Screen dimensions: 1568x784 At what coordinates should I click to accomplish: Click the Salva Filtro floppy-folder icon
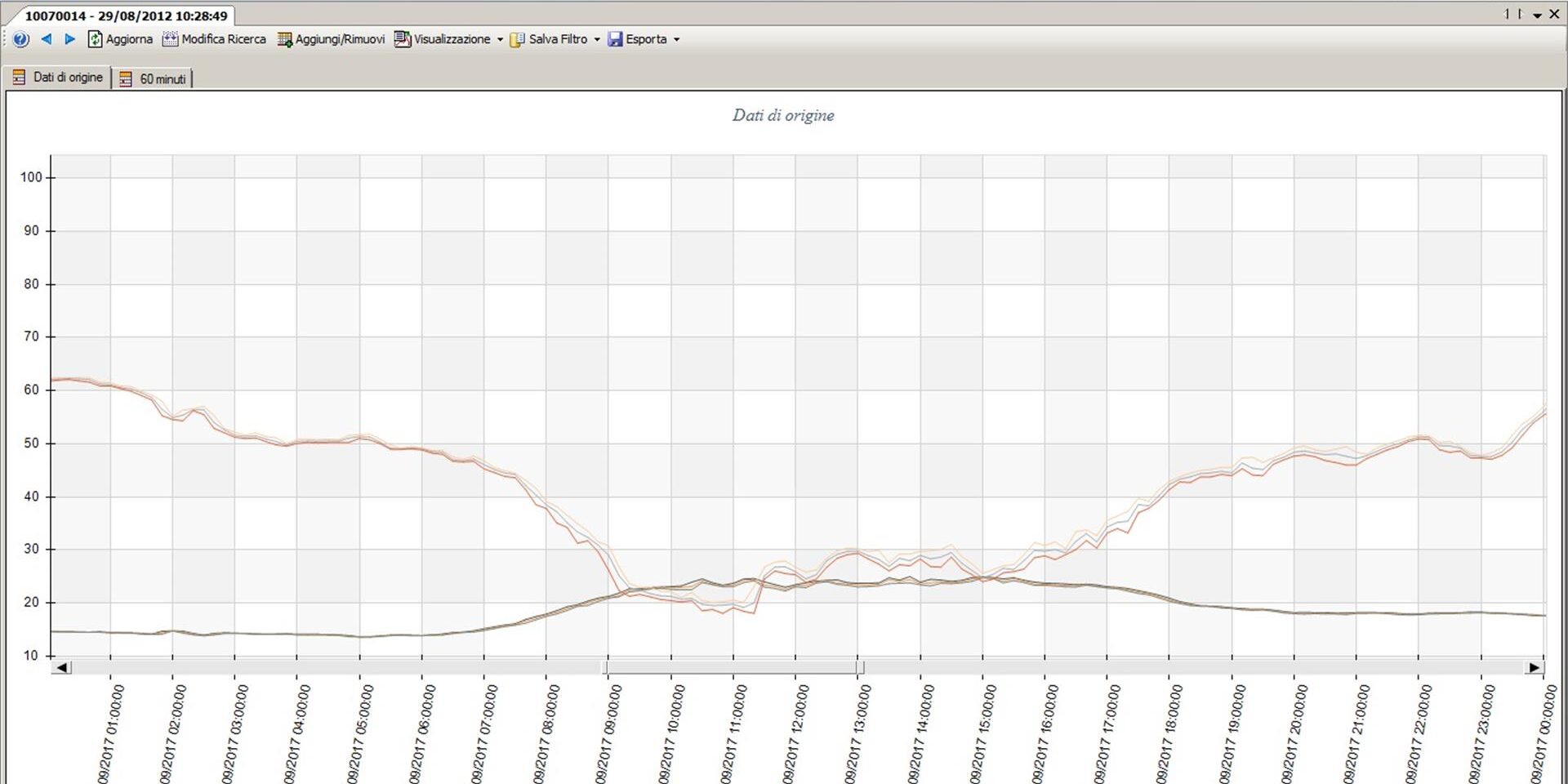tap(516, 38)
